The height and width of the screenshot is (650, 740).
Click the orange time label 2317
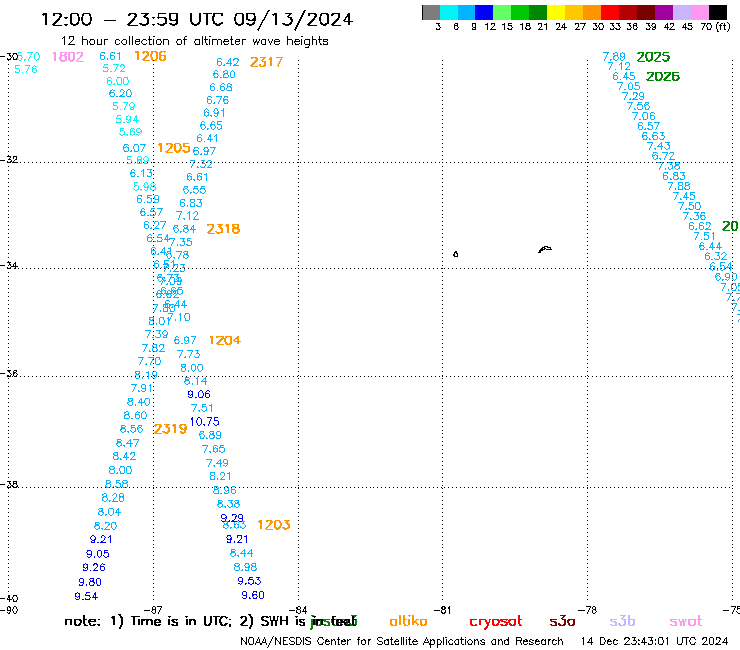tap(266, 62)
